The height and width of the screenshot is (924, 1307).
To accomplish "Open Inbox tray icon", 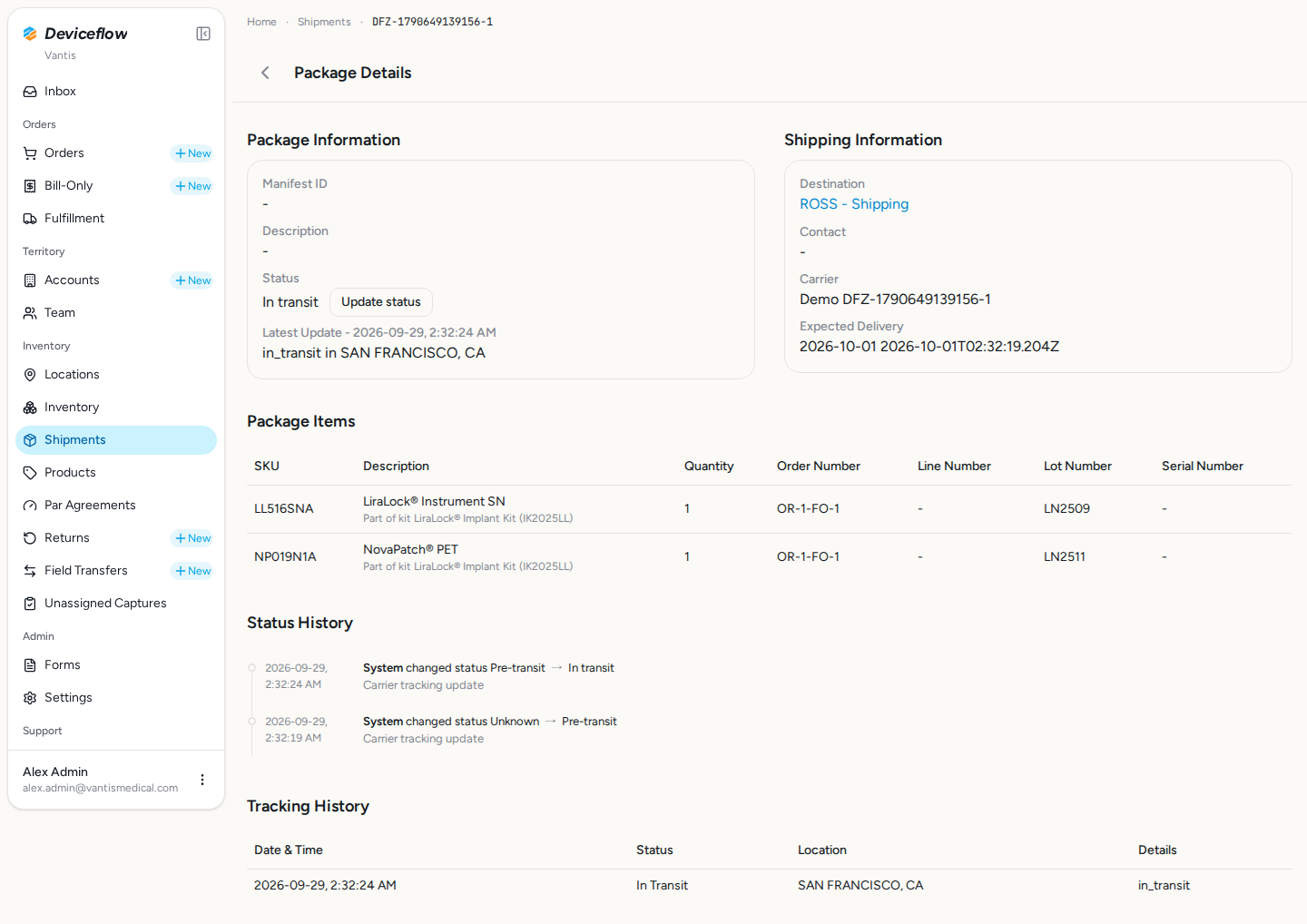I will 30,92.
